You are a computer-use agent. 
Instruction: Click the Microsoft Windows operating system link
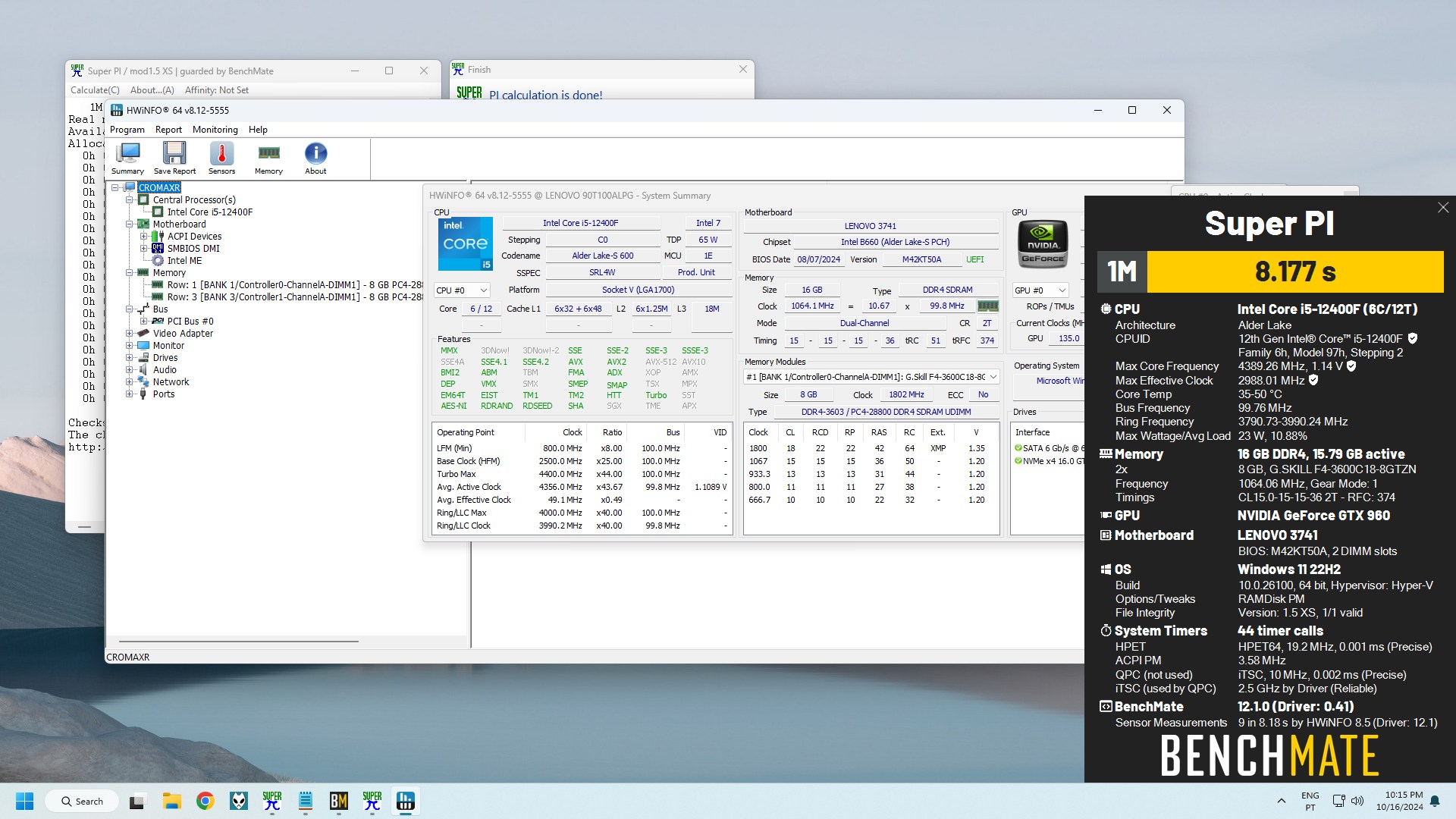1060,381
